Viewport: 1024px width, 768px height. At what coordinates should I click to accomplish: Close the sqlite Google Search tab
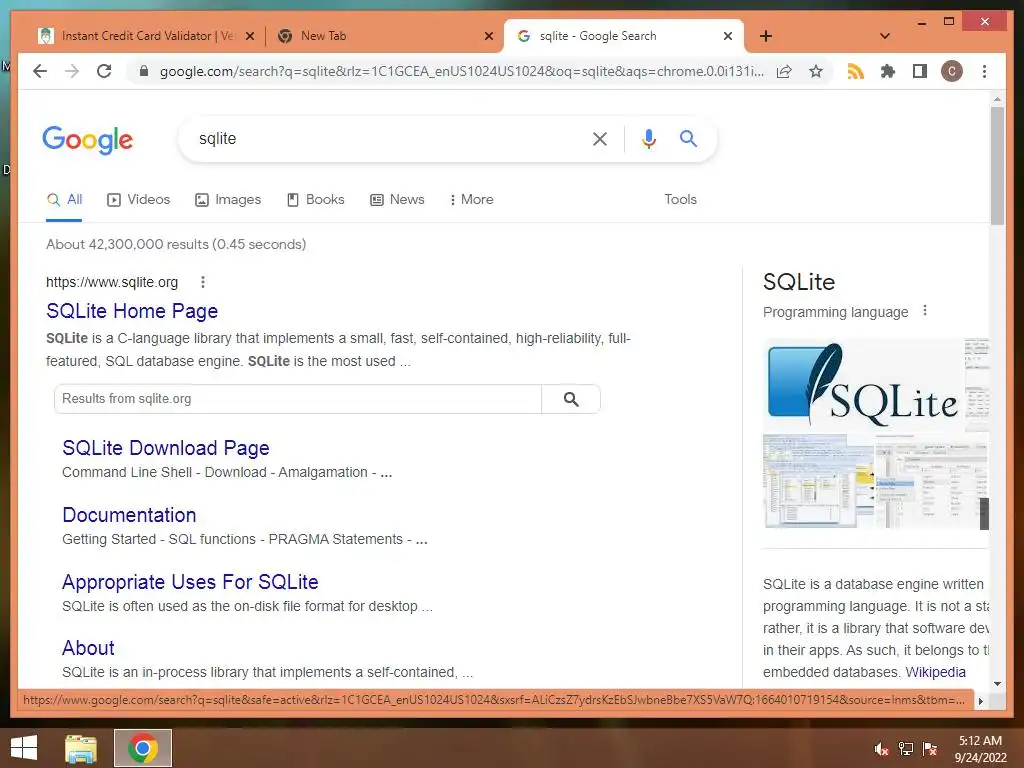(x=728, y=36)
